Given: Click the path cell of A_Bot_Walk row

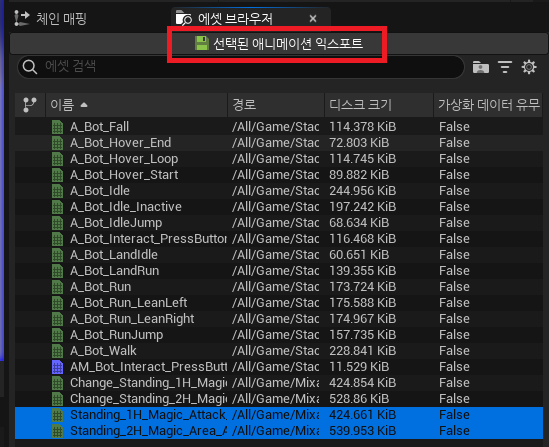Looking at the screenshot, I should (x=276, y=351).
